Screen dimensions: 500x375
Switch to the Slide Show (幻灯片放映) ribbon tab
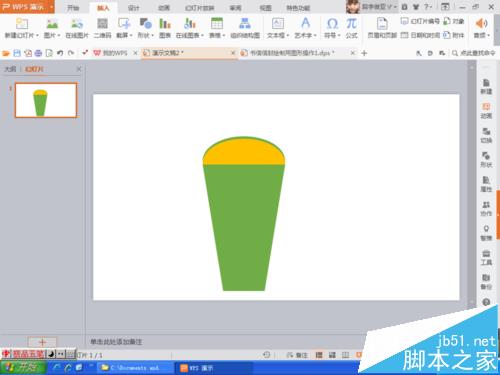tap(200, 8)
